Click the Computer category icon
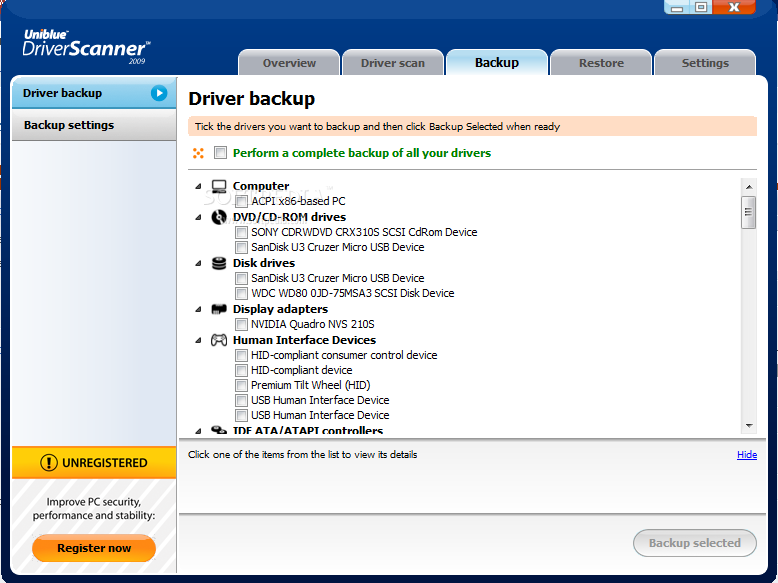 point(219,186)
